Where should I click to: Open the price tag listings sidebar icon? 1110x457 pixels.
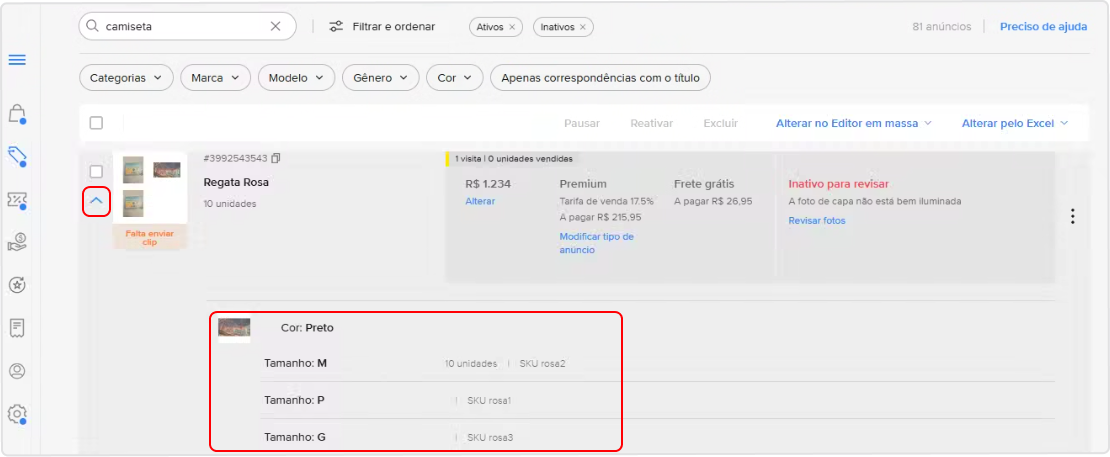click(17, 156)
